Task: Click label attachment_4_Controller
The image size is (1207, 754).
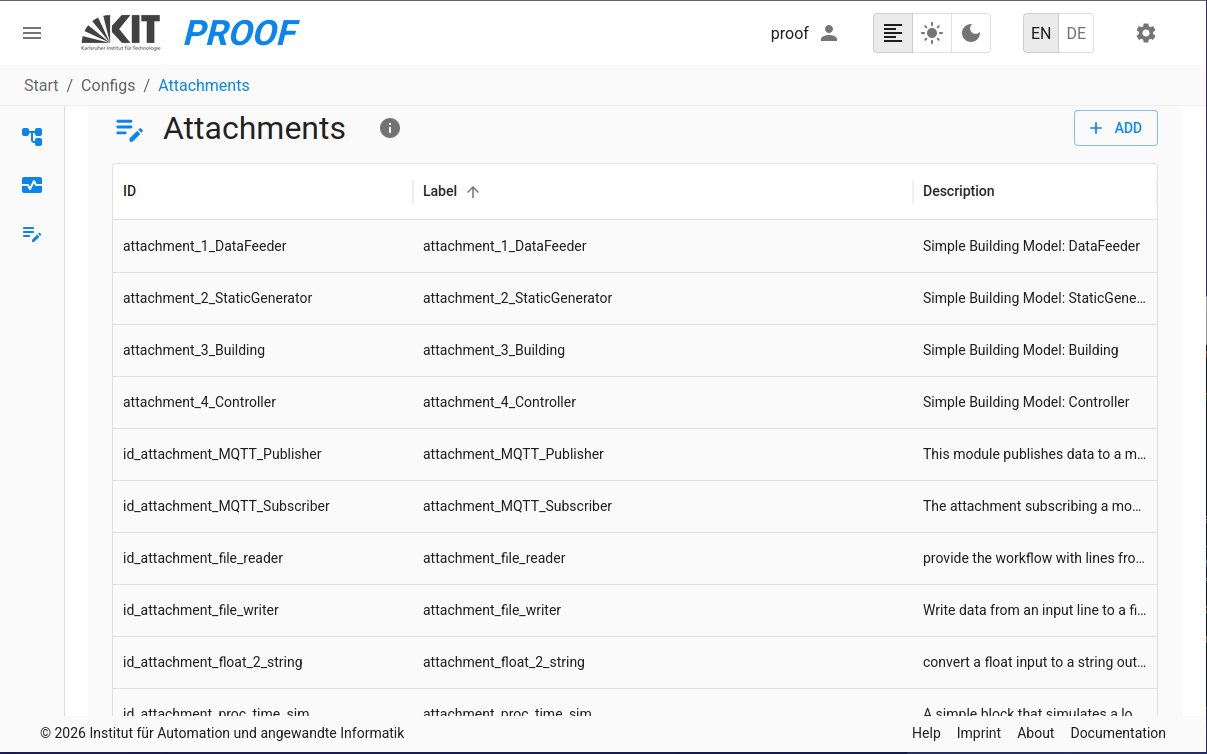Action: [499, 402]
